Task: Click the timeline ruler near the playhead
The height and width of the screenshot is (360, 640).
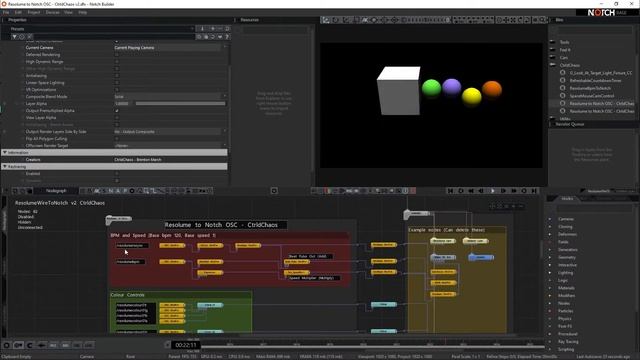Action: point(445,343)
